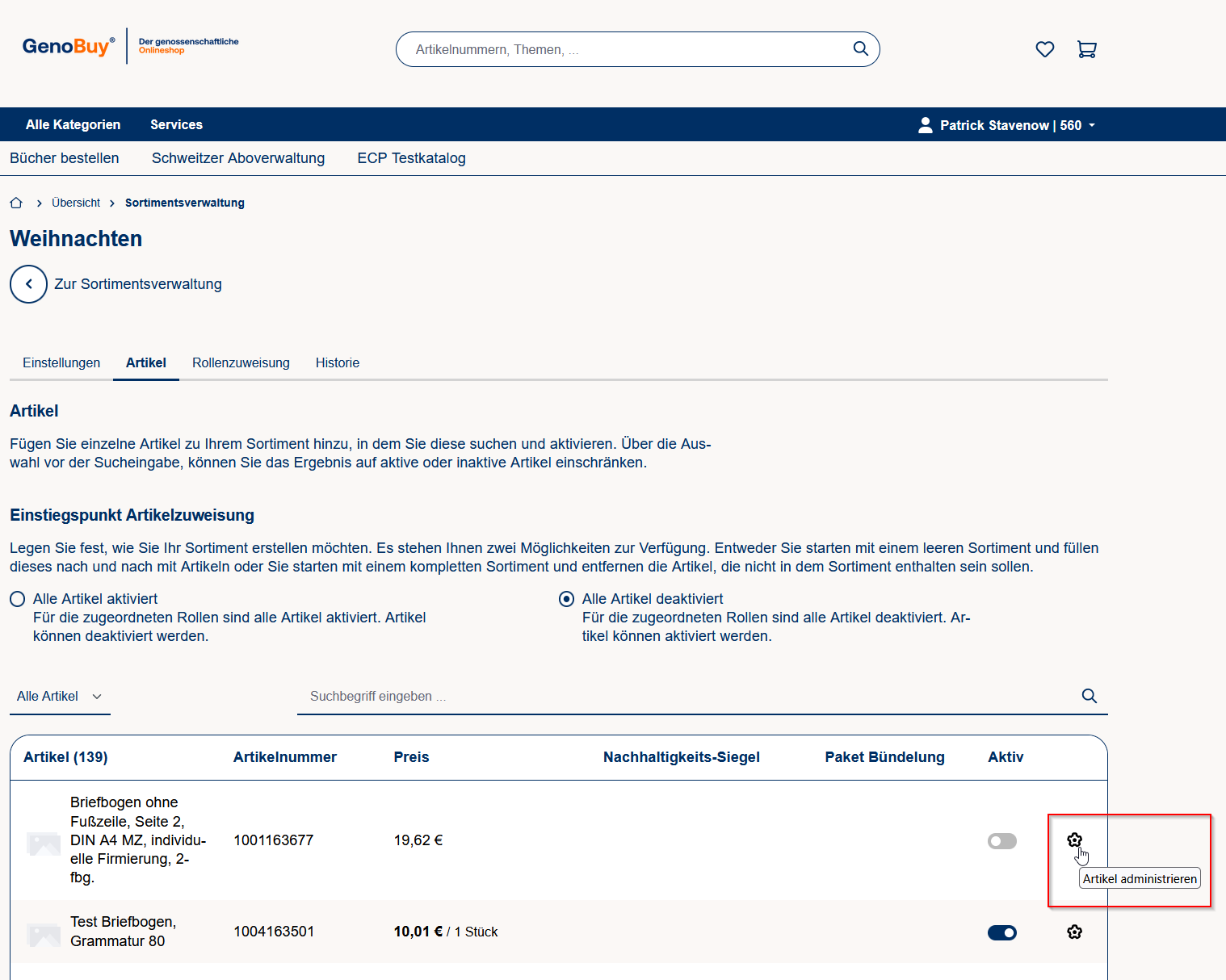Open gear settings for Test Briefbogen article
Screen dimensions: 1226x980
click(1074, 932)
